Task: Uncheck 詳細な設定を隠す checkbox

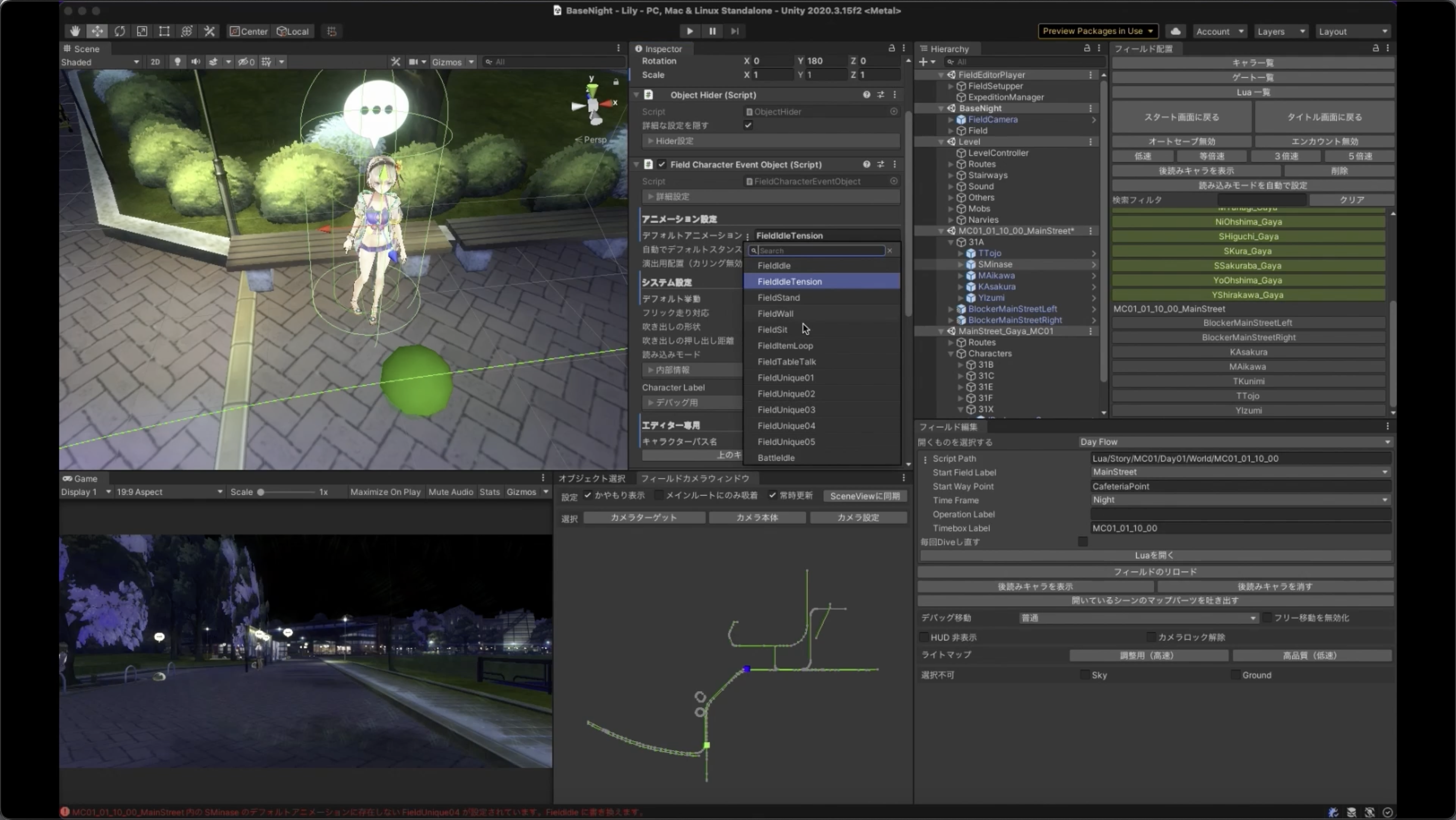Action: [x=748, y=125]
